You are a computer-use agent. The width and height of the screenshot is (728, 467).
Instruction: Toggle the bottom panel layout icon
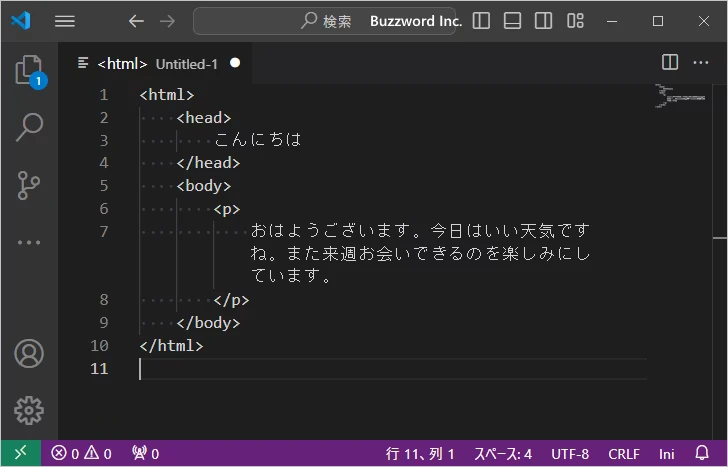click(512, 21)
